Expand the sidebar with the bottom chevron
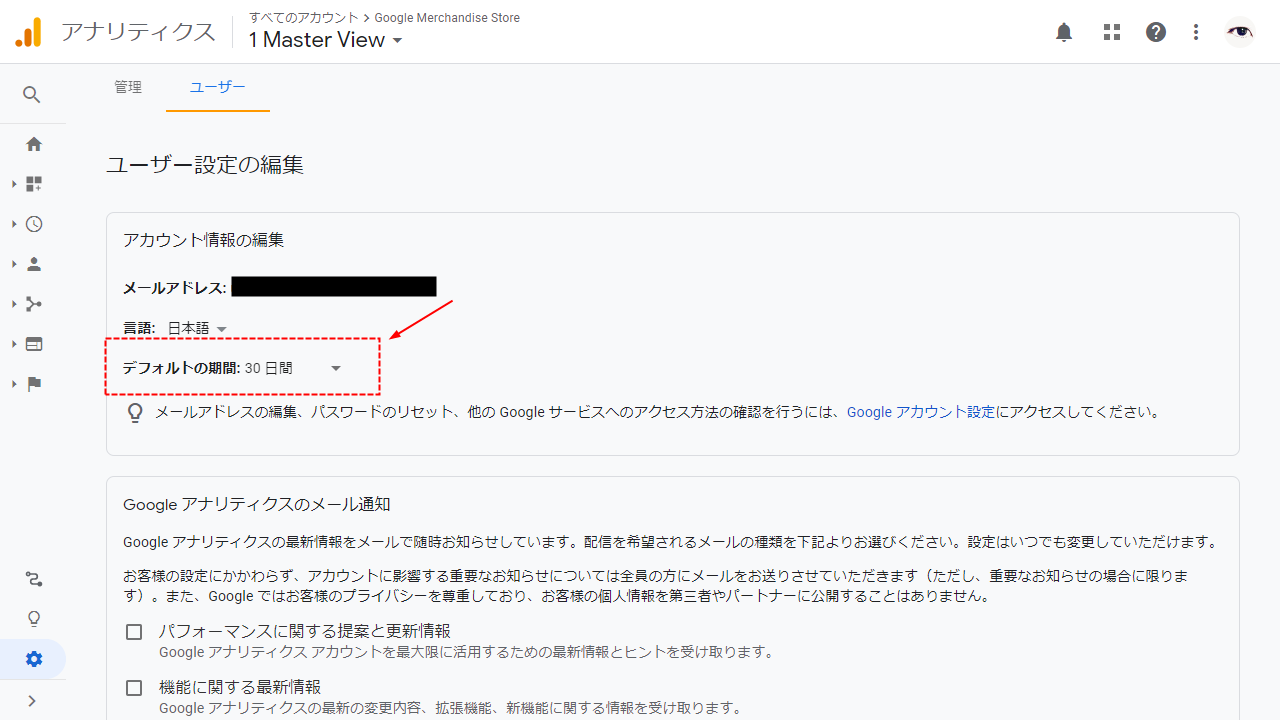 tap(32, 701)
